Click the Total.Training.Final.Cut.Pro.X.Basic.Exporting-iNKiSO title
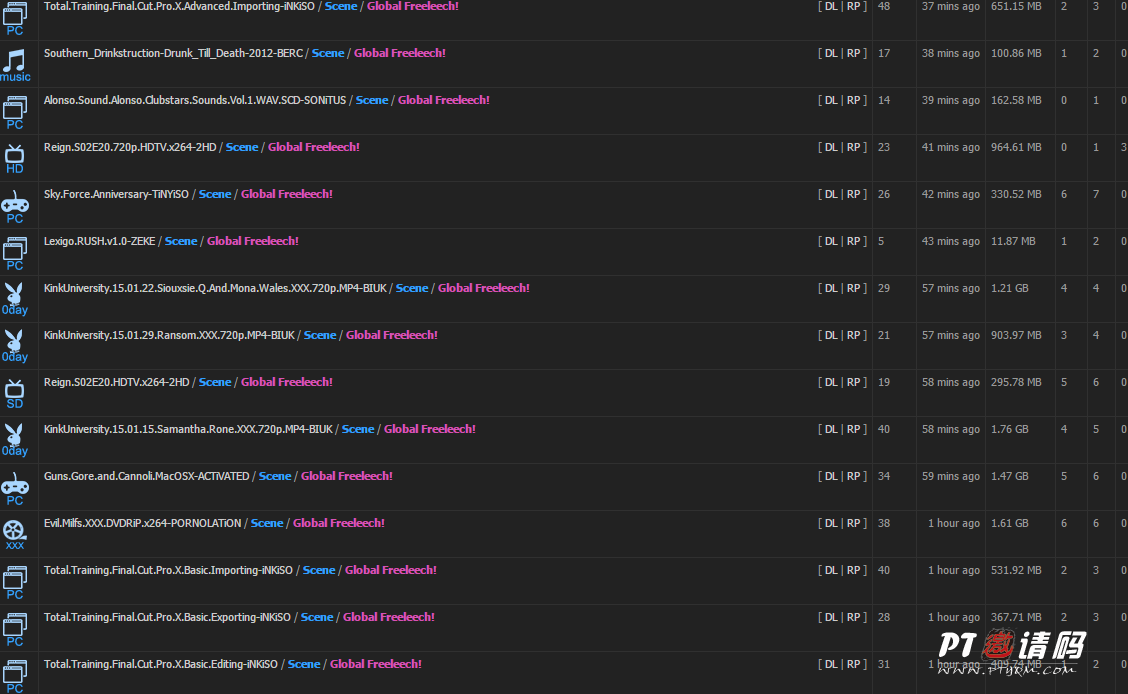The image size is (1128, 694). pos(168,617)
